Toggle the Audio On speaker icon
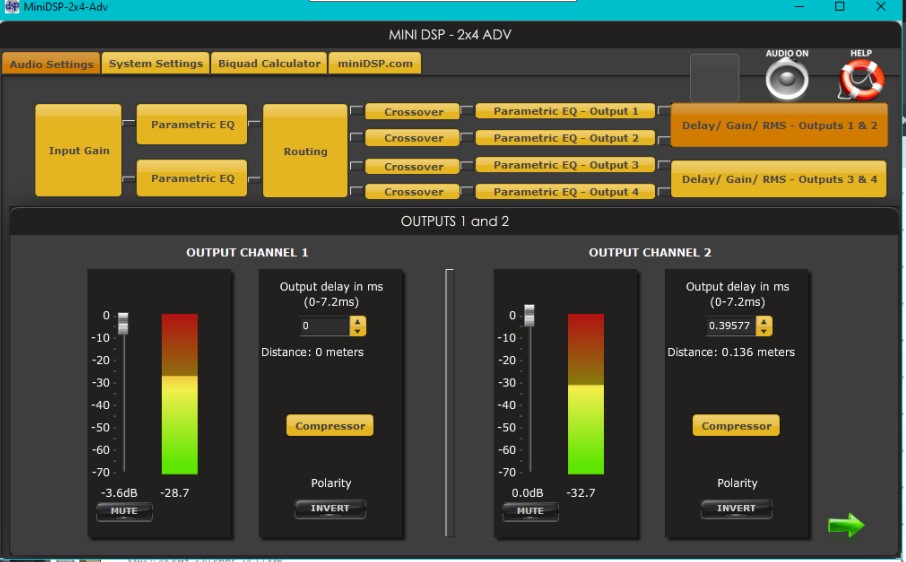Viewport: 906px width, 562px height. pos(787,80)
